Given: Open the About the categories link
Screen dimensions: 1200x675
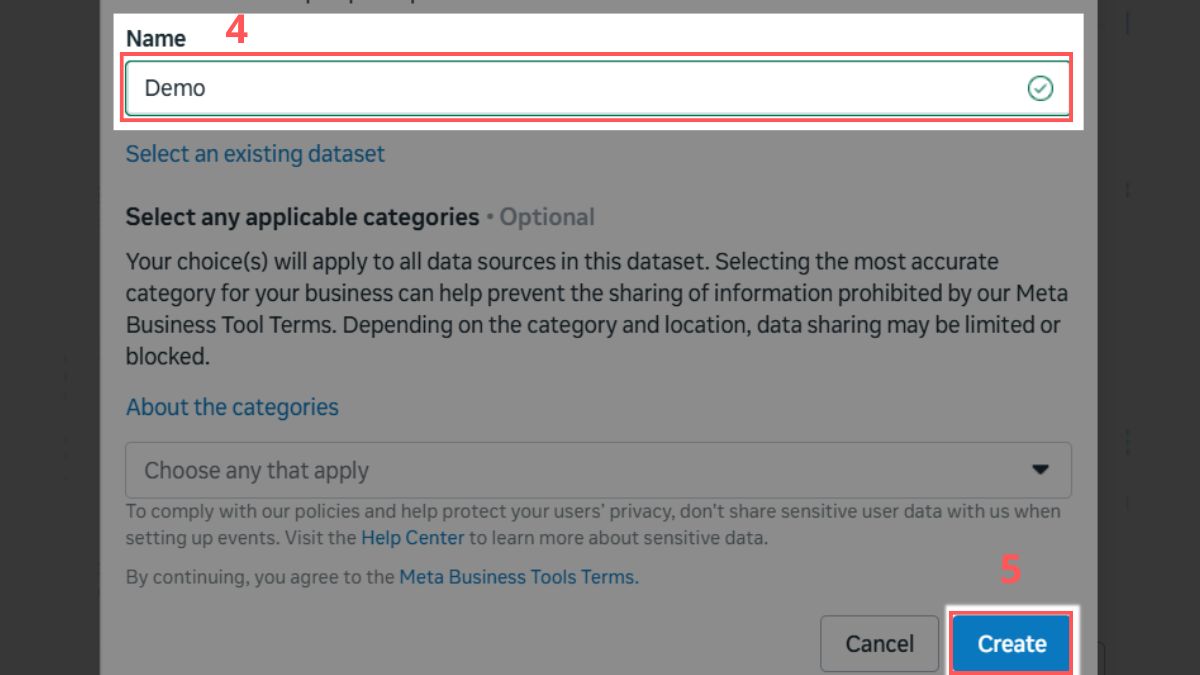Looking at the screenshot, I should pyautogui.click(x=232, y=407).
